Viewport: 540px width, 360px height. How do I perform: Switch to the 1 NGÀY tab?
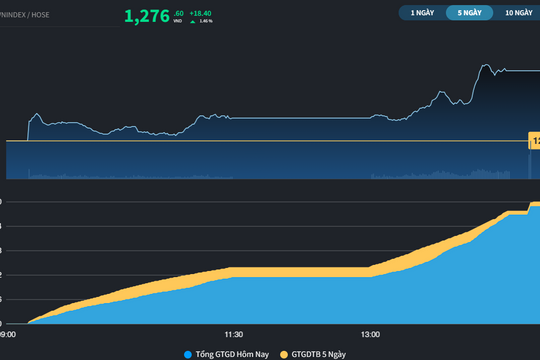(422, 13)
